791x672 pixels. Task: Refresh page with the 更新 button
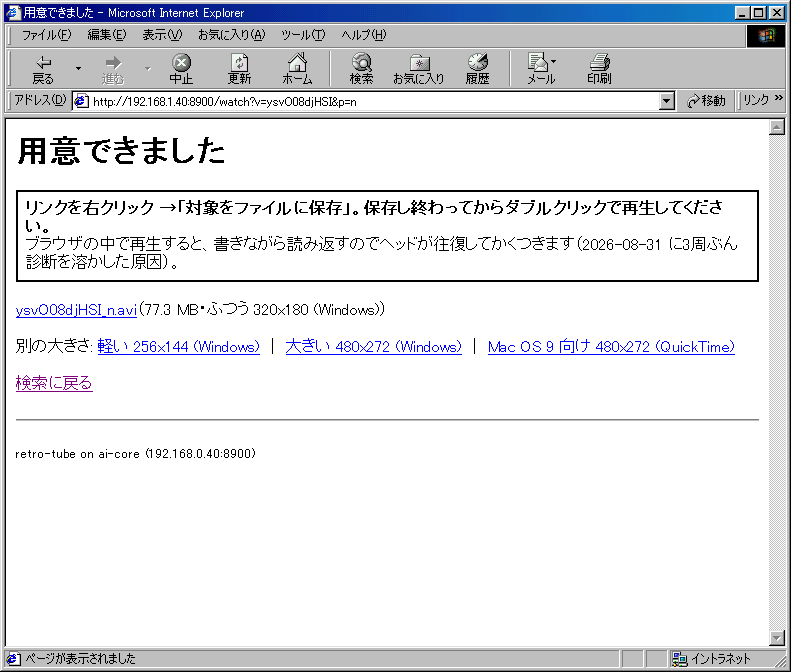click(239, 69)
